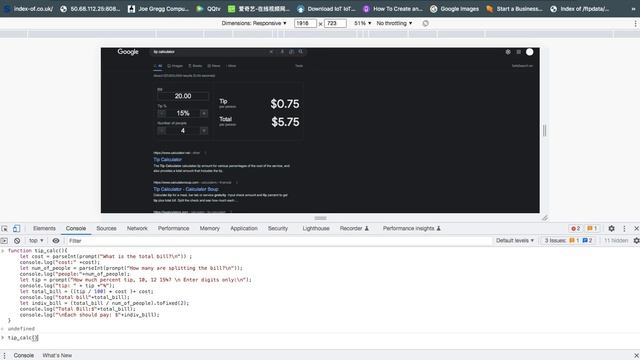
Task: Switch to the Elements tab
Action: coord(44,229)
